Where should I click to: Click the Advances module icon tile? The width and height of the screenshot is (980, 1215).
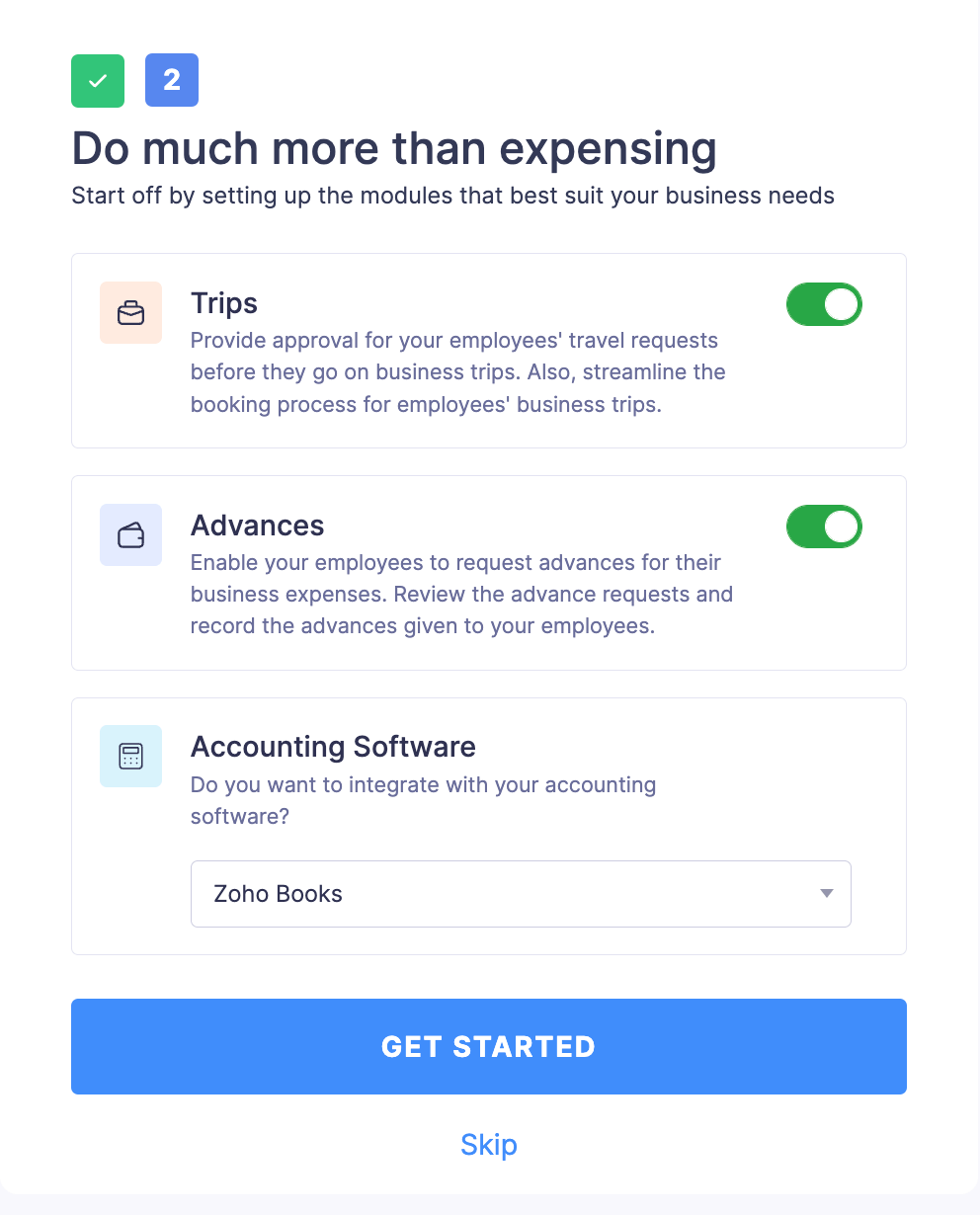(130, 534)
